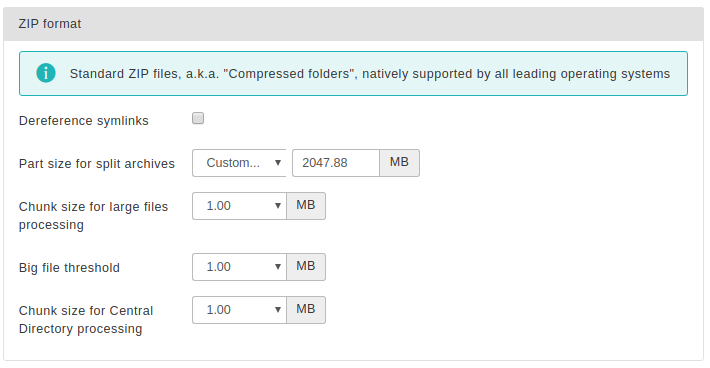Click the arrow on Central Directory chunk select
Viewport: 710px width, 368px height.
278,310
